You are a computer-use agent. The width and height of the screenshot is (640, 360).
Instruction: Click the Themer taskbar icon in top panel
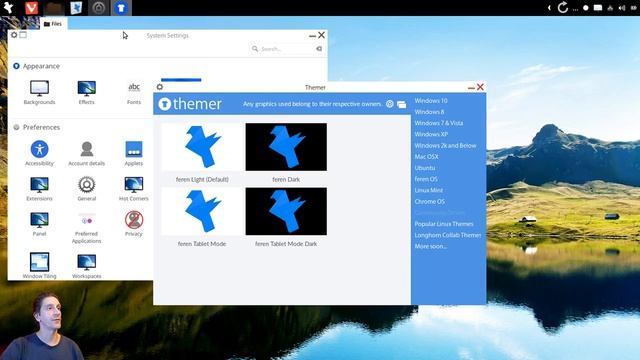tap(120, 8)
